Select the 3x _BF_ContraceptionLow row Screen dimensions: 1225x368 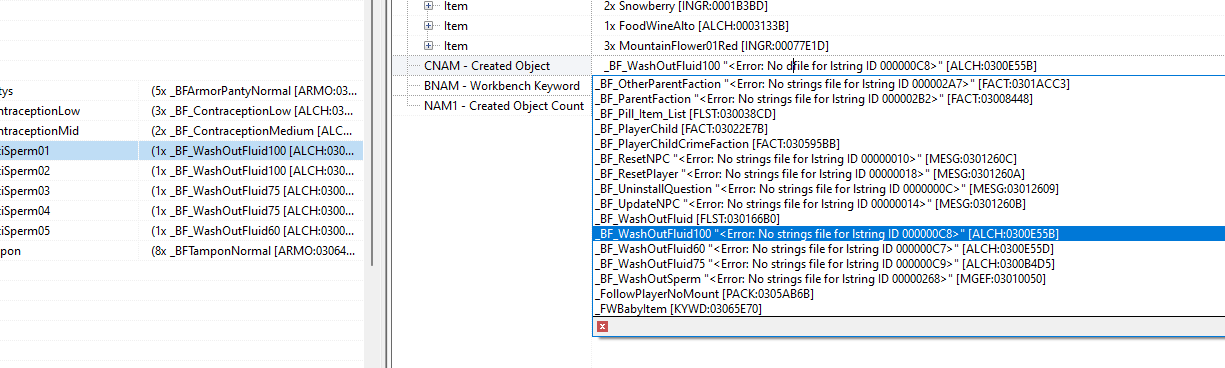(181, 111)
